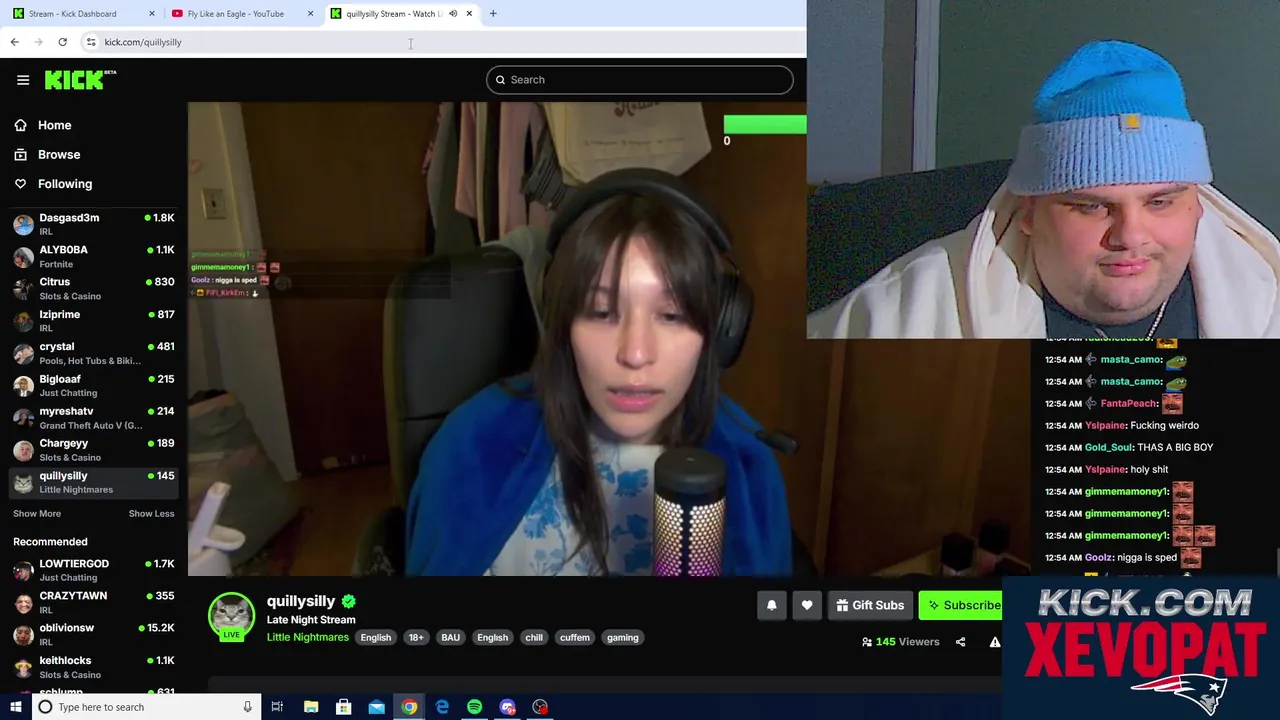Click the gaming tag
Image resolution: width=1280 pixels, height=720 pixels.
click(x=622, y=637)
